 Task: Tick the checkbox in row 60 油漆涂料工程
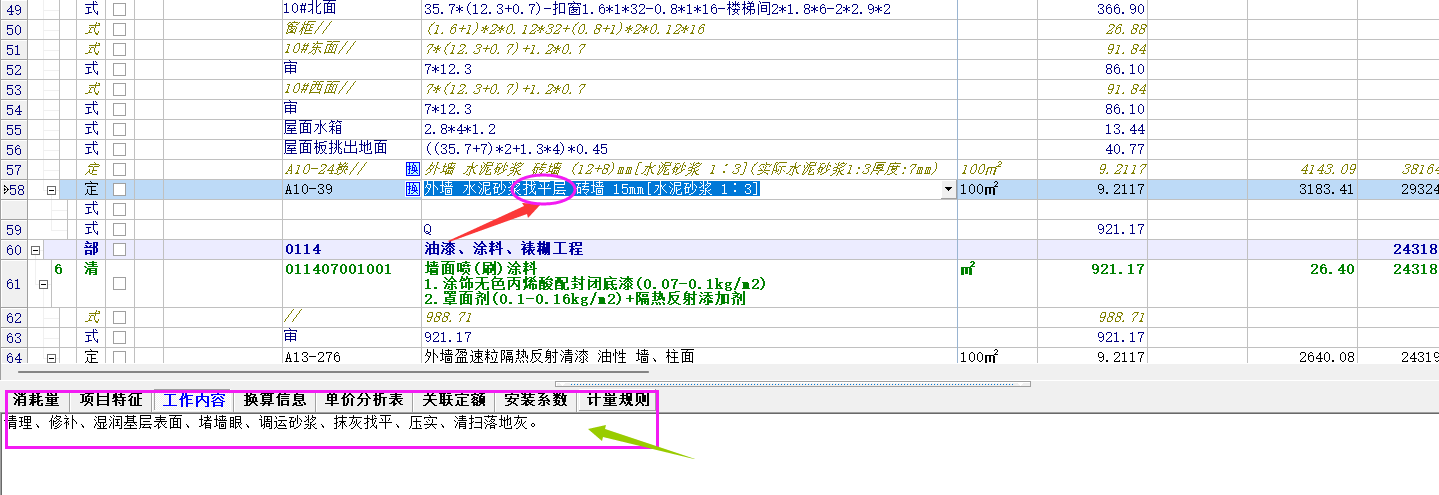119,249
